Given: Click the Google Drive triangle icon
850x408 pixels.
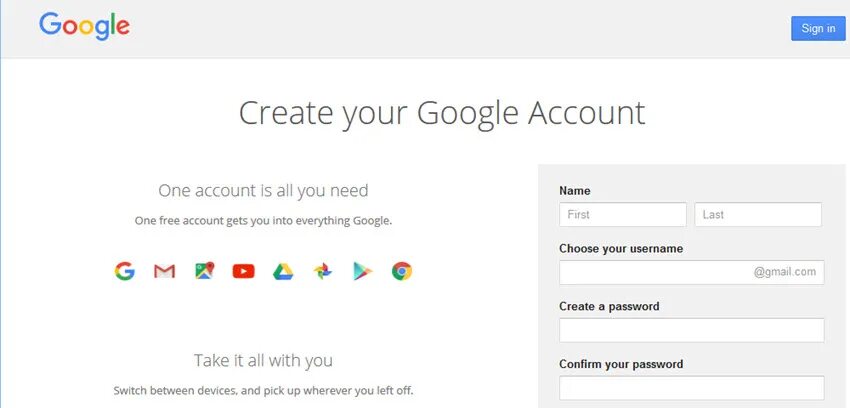Looking at the screenshot, I should click(x=283, y=271).
